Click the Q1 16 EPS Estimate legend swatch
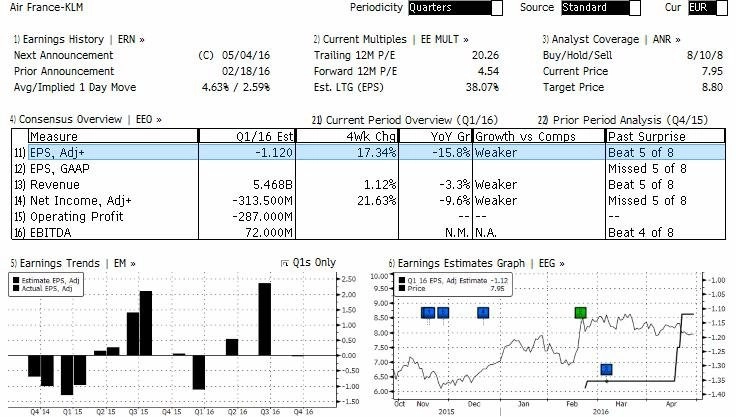This screenshot has height=417, width=736. click(402, 280)
